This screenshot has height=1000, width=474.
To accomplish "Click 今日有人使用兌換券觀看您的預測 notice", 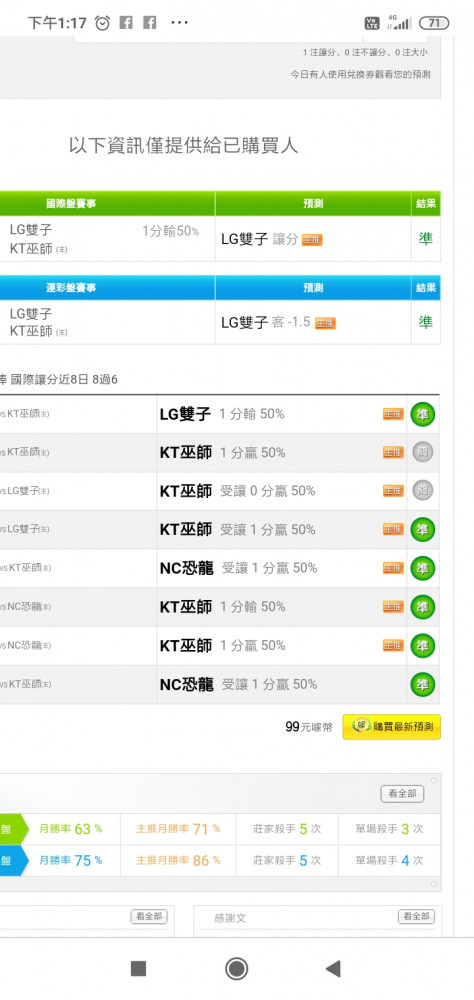I will point(360,75).
